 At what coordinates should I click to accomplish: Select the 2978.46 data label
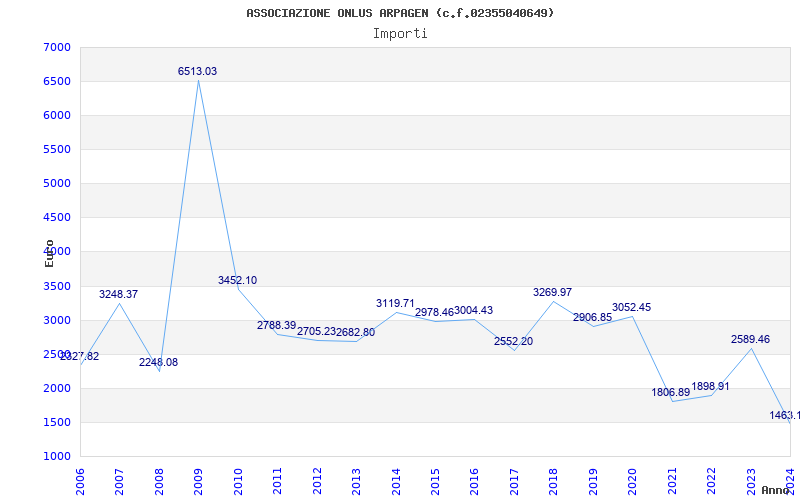point(434,312)
